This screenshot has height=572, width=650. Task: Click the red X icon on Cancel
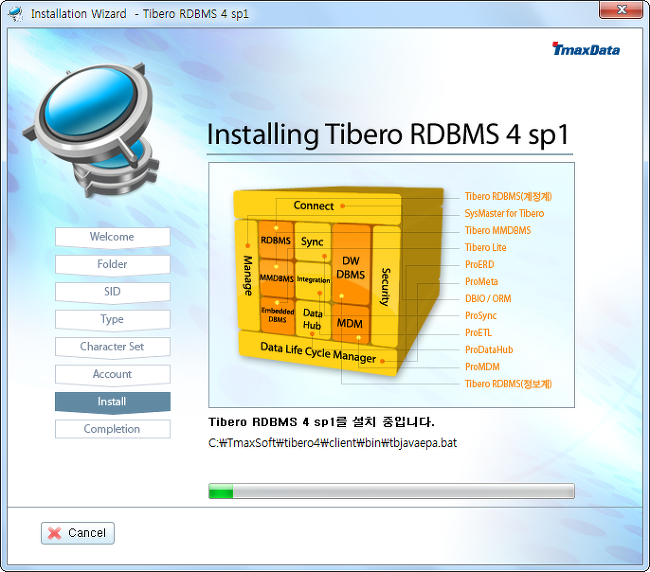[54, 533]
